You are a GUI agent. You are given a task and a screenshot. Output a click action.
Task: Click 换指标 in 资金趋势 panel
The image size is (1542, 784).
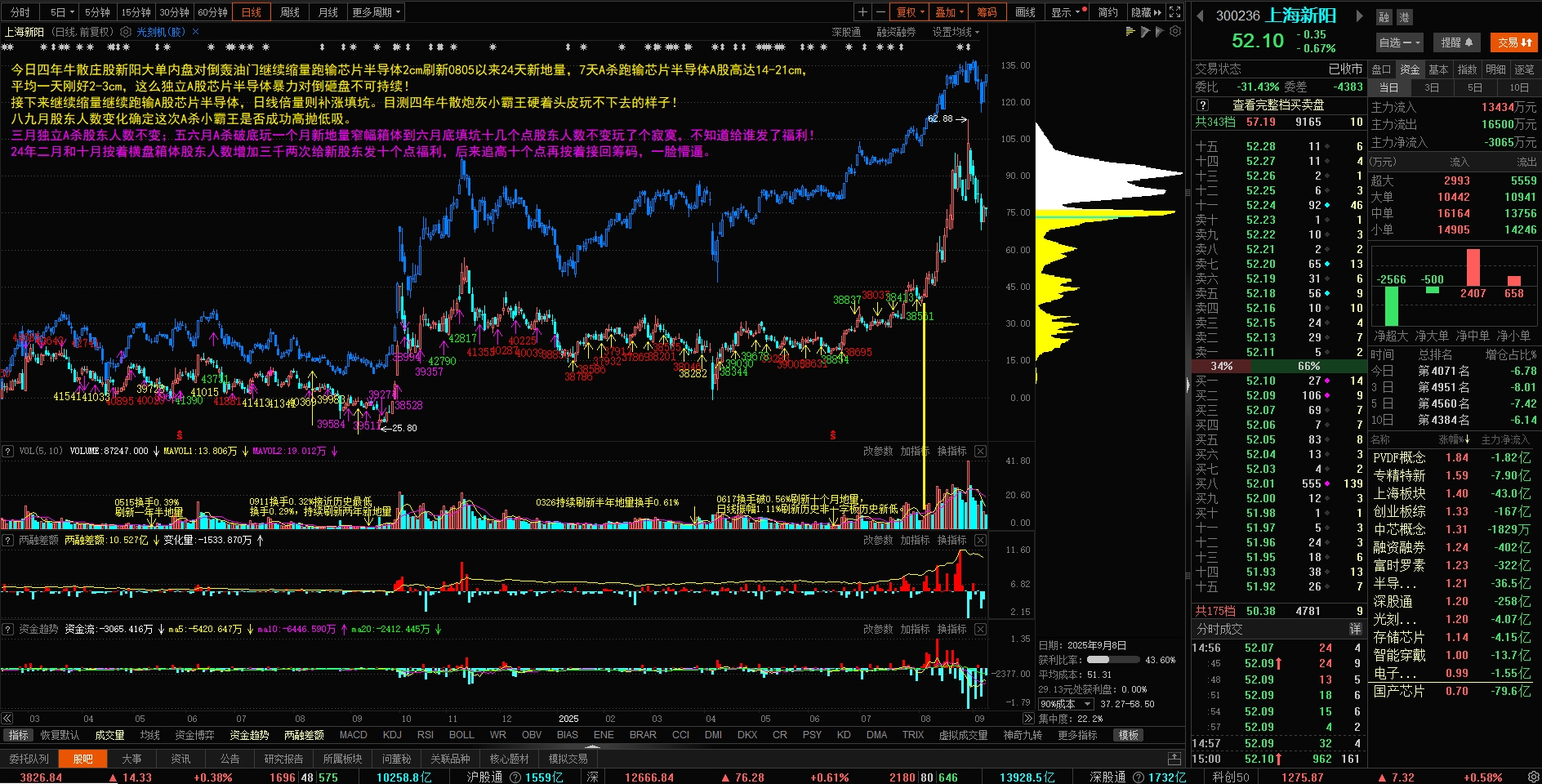951,629
